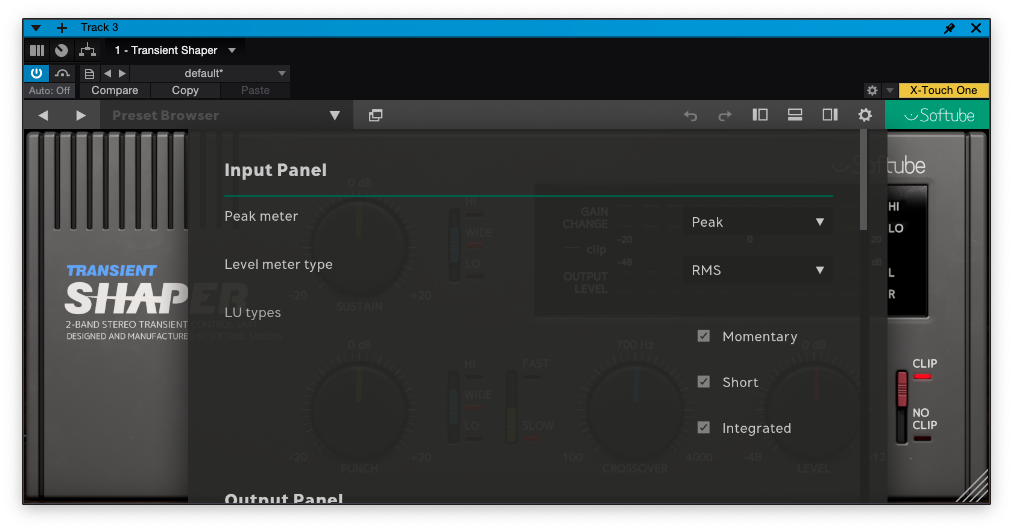Click the sidechain curve icon
Image resolution: width=1013 pixels, height=531 pixels.
tap(62, 73)
